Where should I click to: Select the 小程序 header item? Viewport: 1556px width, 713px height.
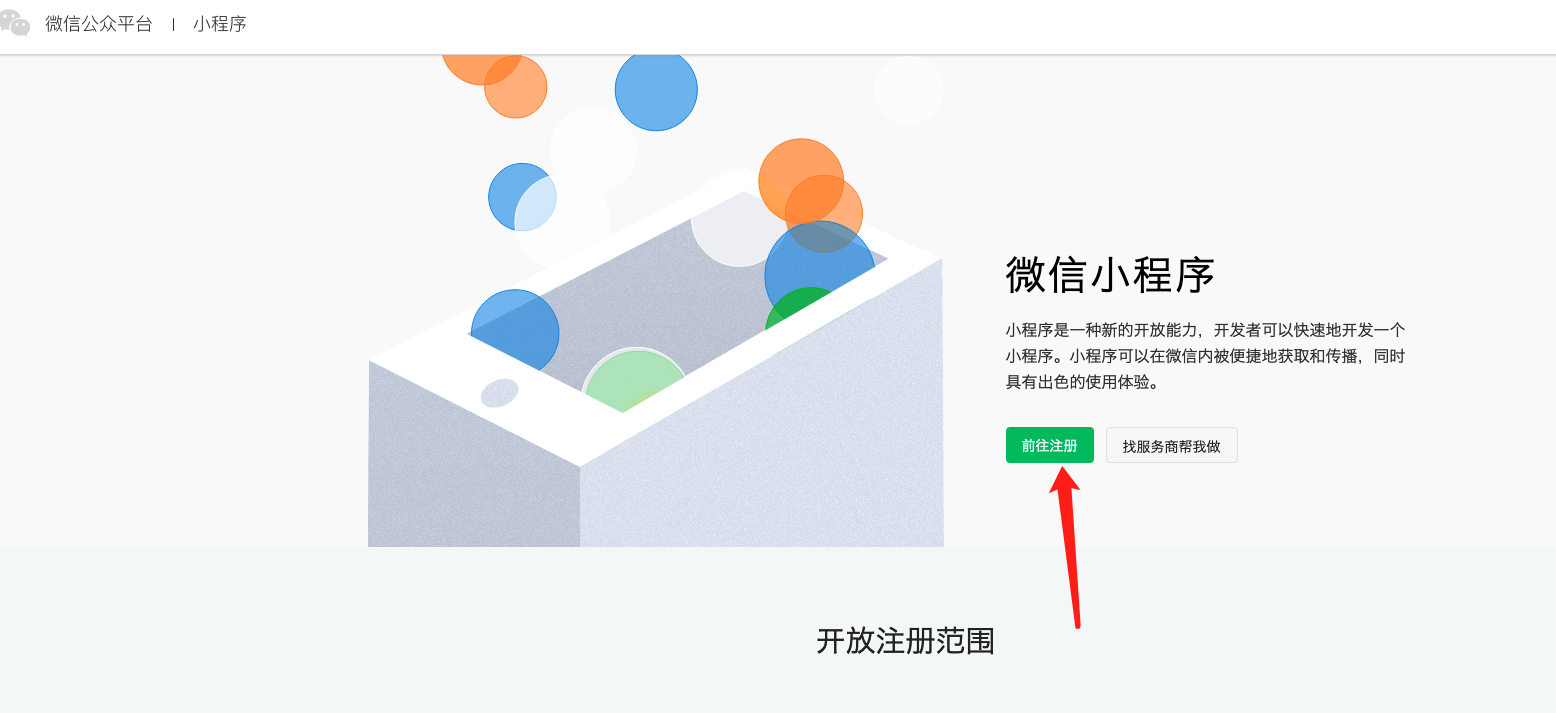[220, 24]
